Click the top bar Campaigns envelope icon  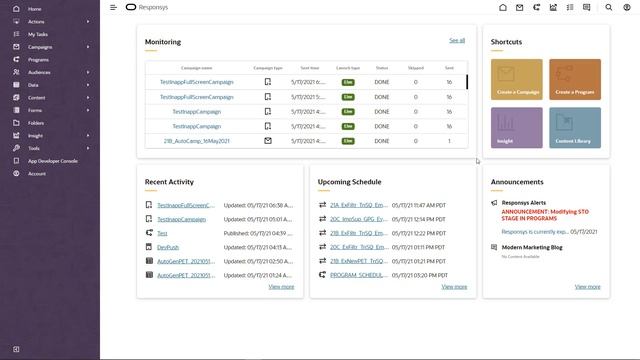(520, 7)
